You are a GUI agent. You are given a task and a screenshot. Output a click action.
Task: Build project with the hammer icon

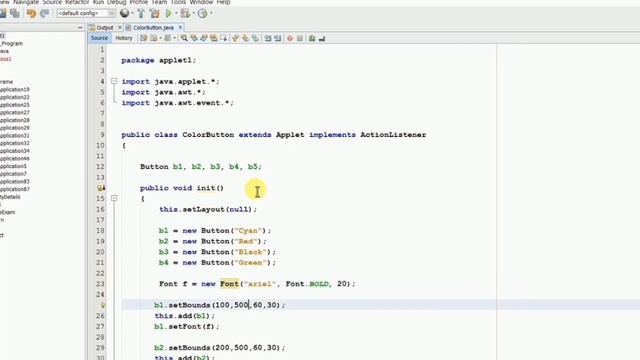coord(141,13)
